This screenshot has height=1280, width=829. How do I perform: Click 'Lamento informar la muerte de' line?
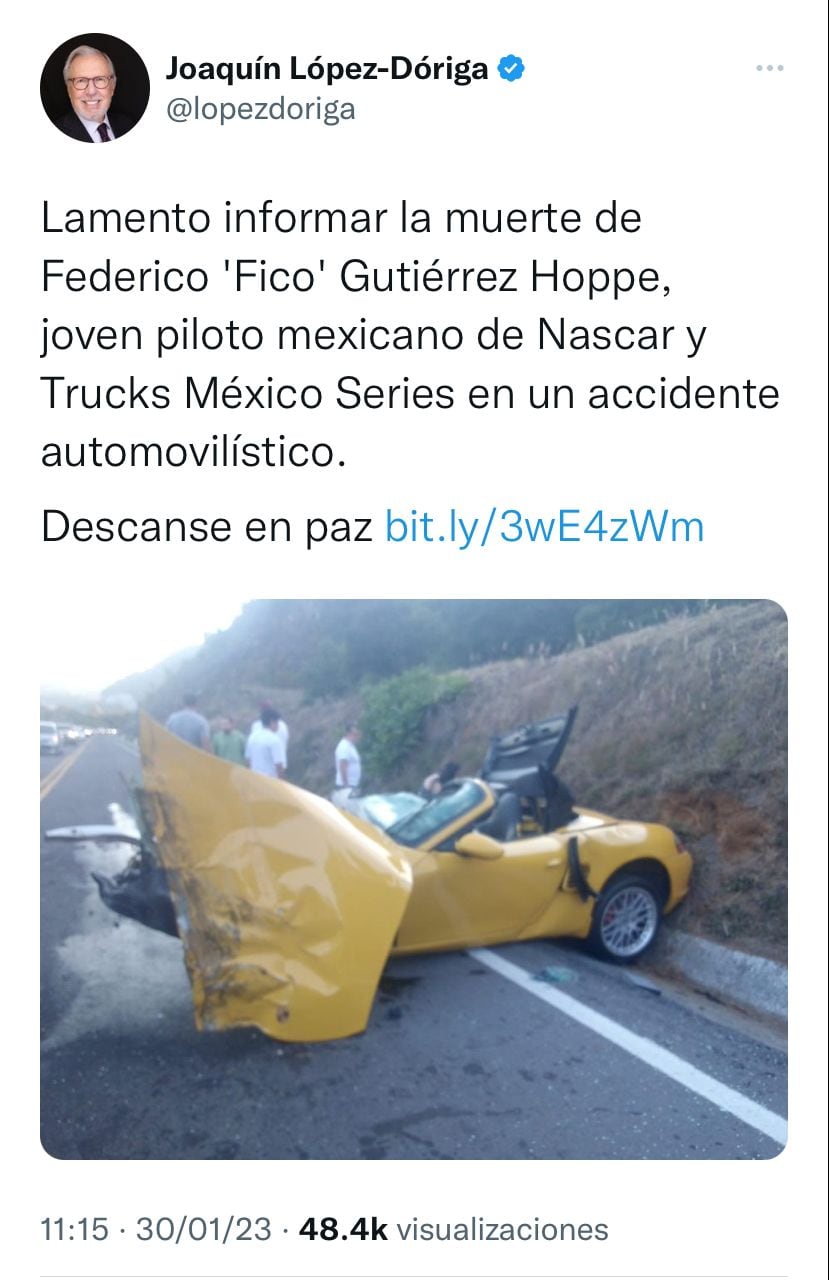pyautogui.click(x=341, y=218)
